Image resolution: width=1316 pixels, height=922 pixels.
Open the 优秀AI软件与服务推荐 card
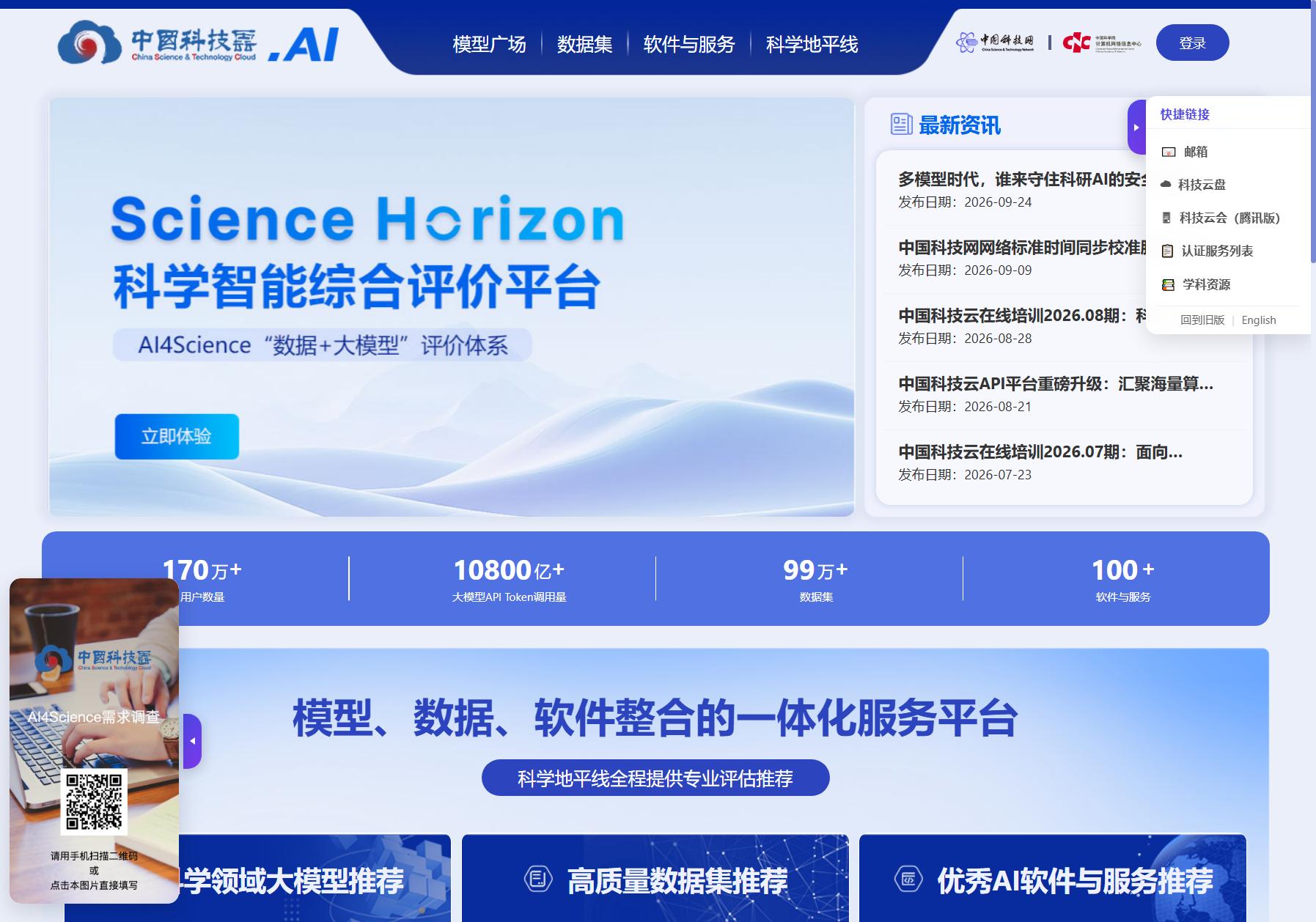click(x=1053, y=878)
